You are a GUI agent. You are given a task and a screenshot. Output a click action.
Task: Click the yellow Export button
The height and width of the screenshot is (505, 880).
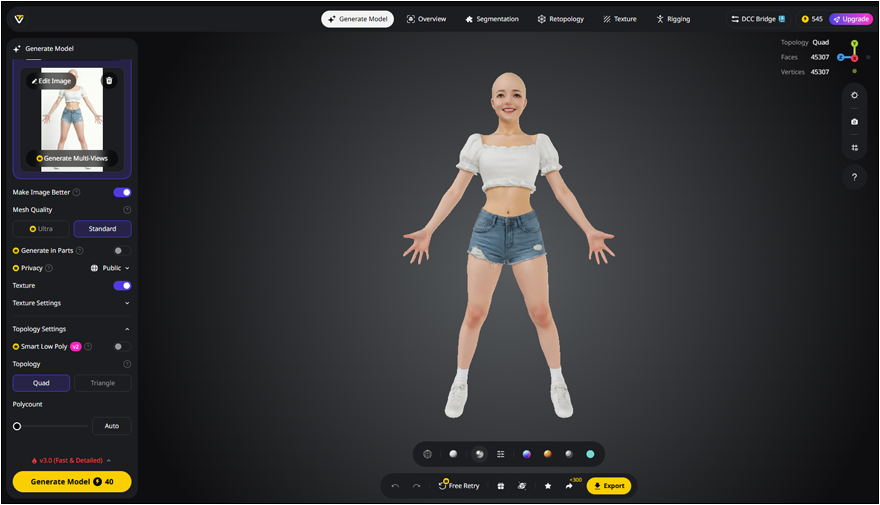[608, 486]
